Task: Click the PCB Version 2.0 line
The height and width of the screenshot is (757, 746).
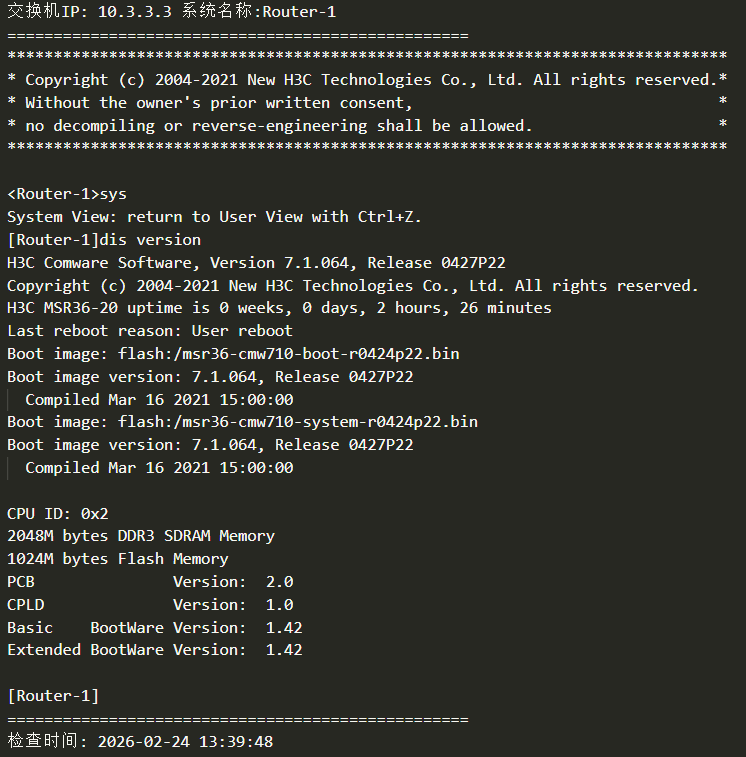Action: tap(150, 582)
